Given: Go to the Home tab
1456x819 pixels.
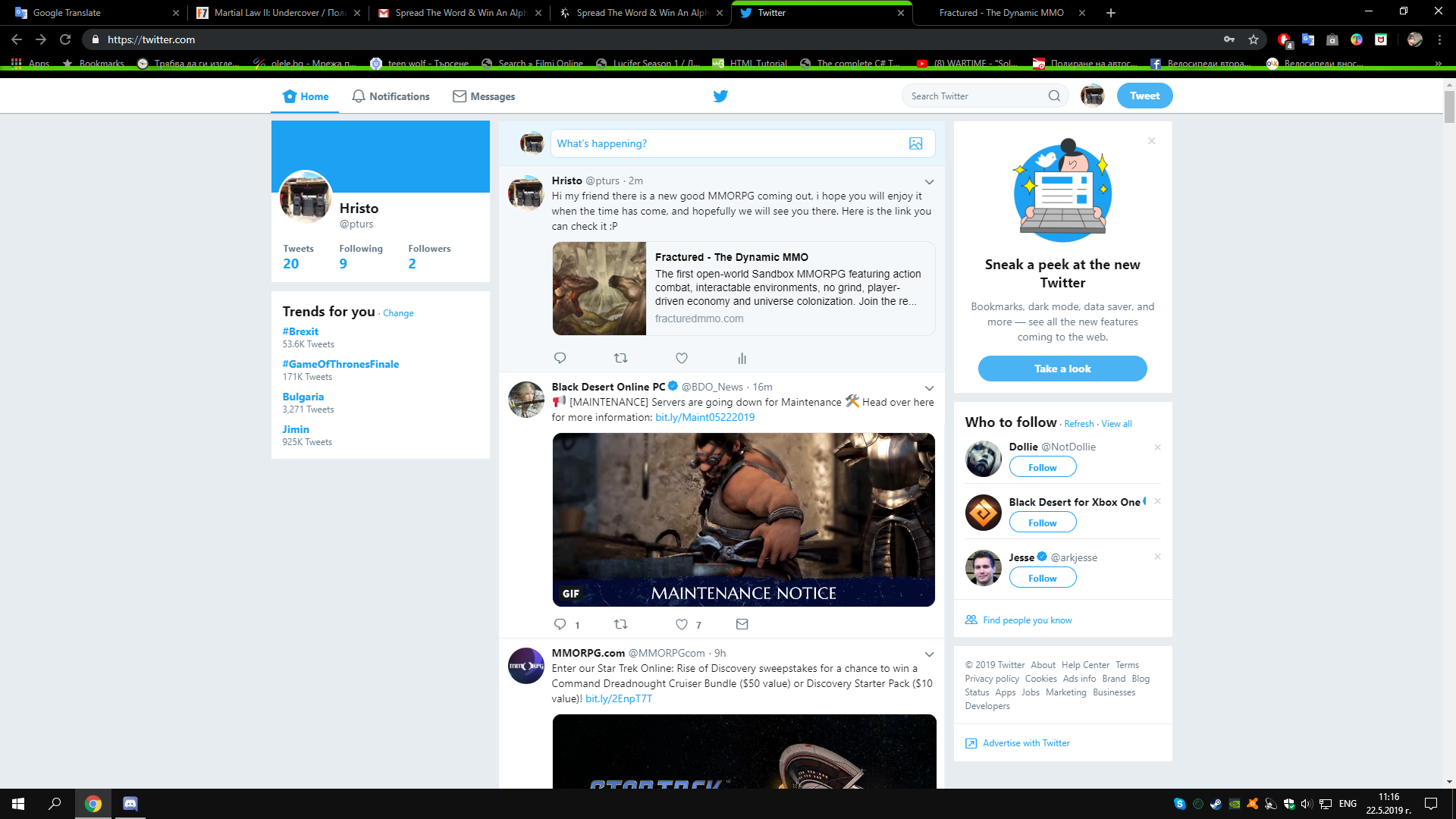Looking at the screenshot, I should (x=306, y=96).
